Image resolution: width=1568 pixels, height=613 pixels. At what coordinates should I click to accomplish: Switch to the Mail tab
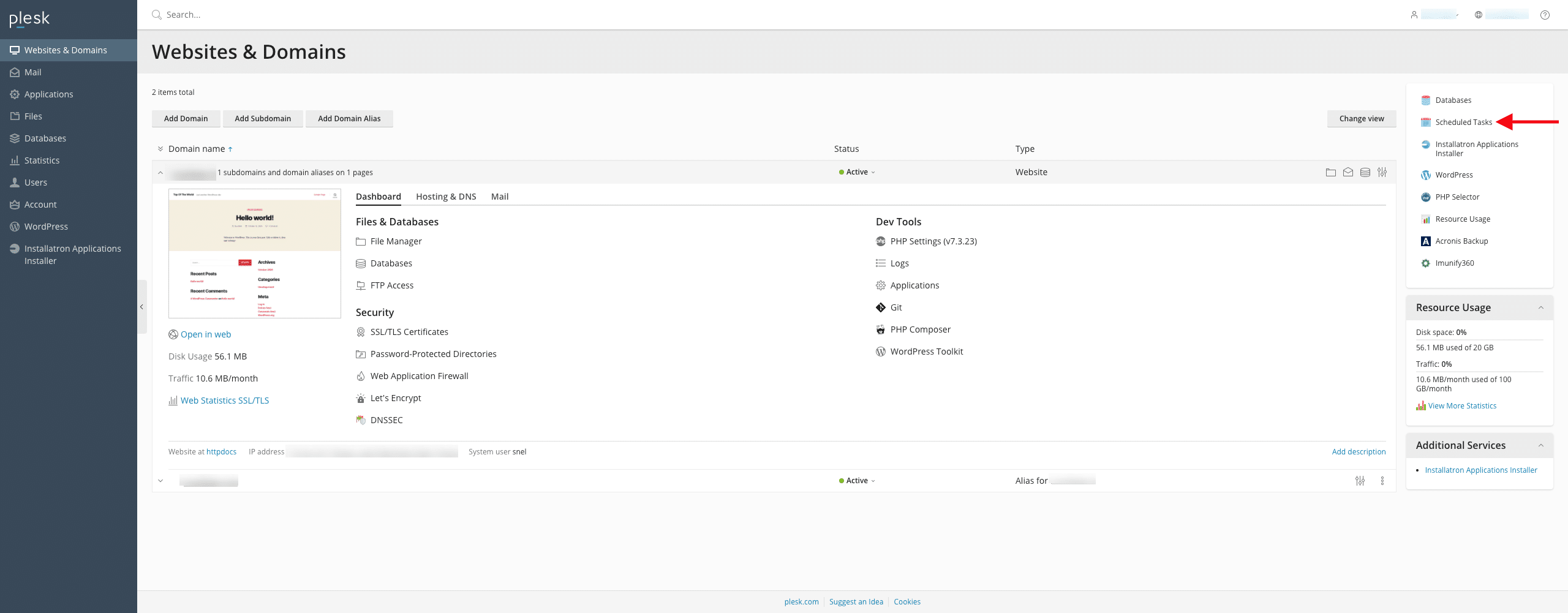500,197
